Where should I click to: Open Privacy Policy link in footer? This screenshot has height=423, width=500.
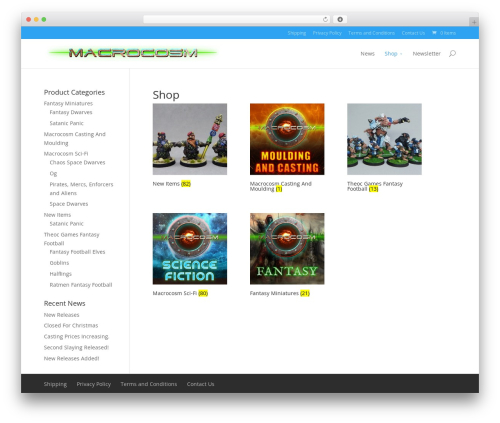pyautogui.click(x=94, y=384)
